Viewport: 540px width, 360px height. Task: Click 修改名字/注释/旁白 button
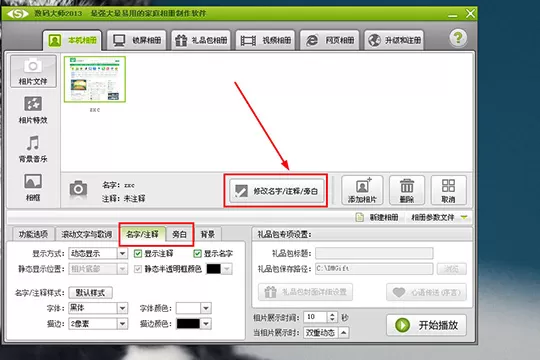pos(277,191)
